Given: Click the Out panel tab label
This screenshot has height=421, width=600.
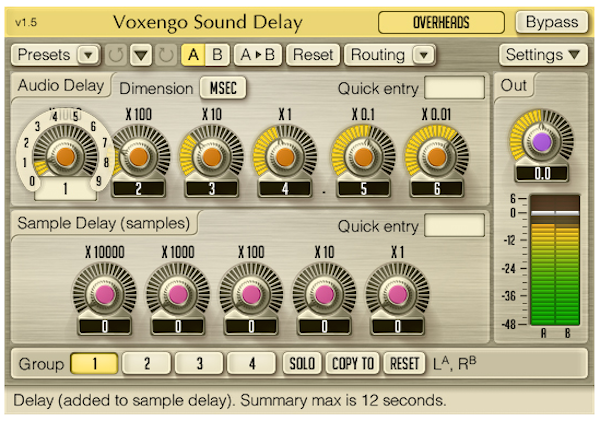Looking at the screenshot, I should pos(514,85).
